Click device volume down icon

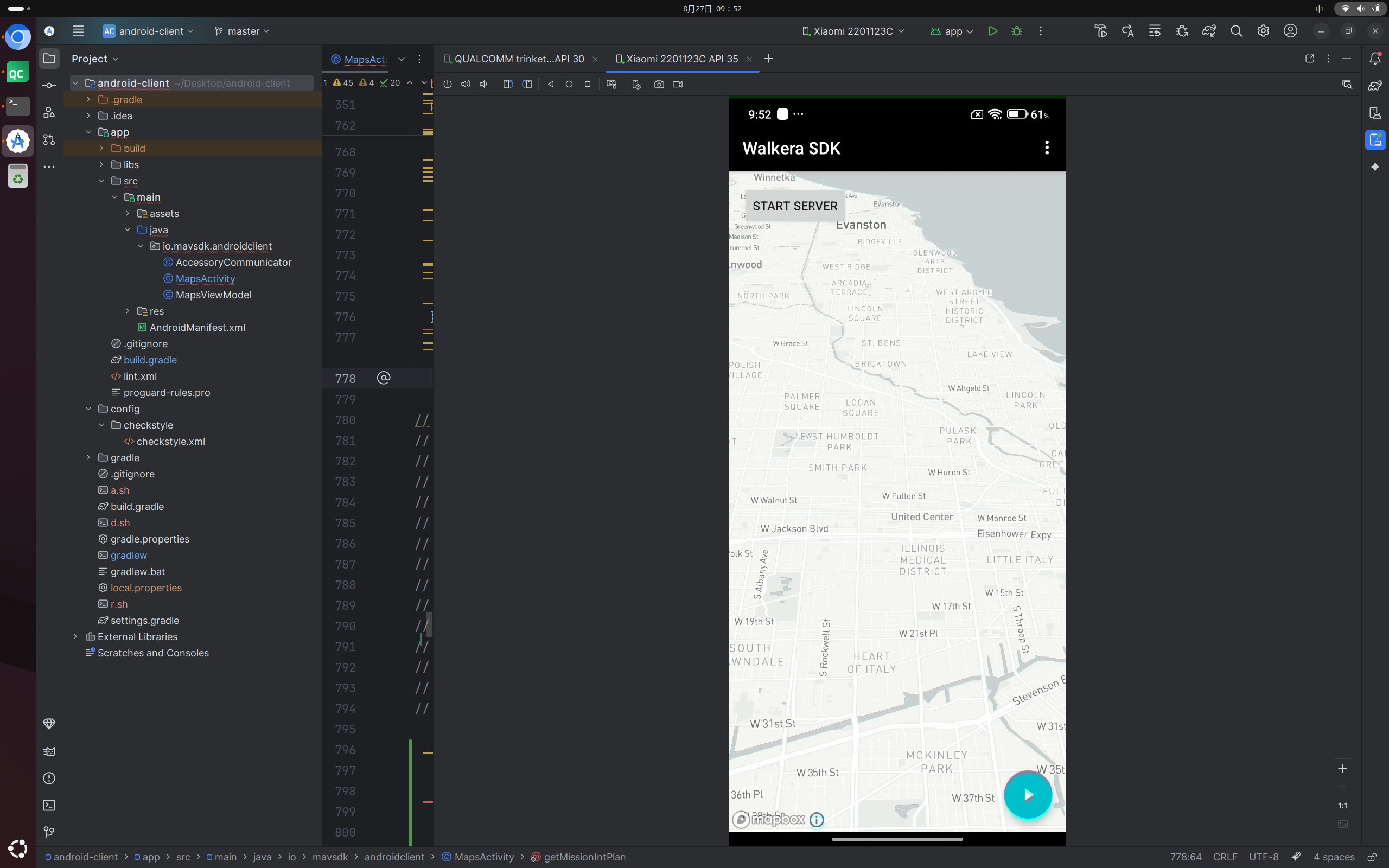click(x=484, y=85)
